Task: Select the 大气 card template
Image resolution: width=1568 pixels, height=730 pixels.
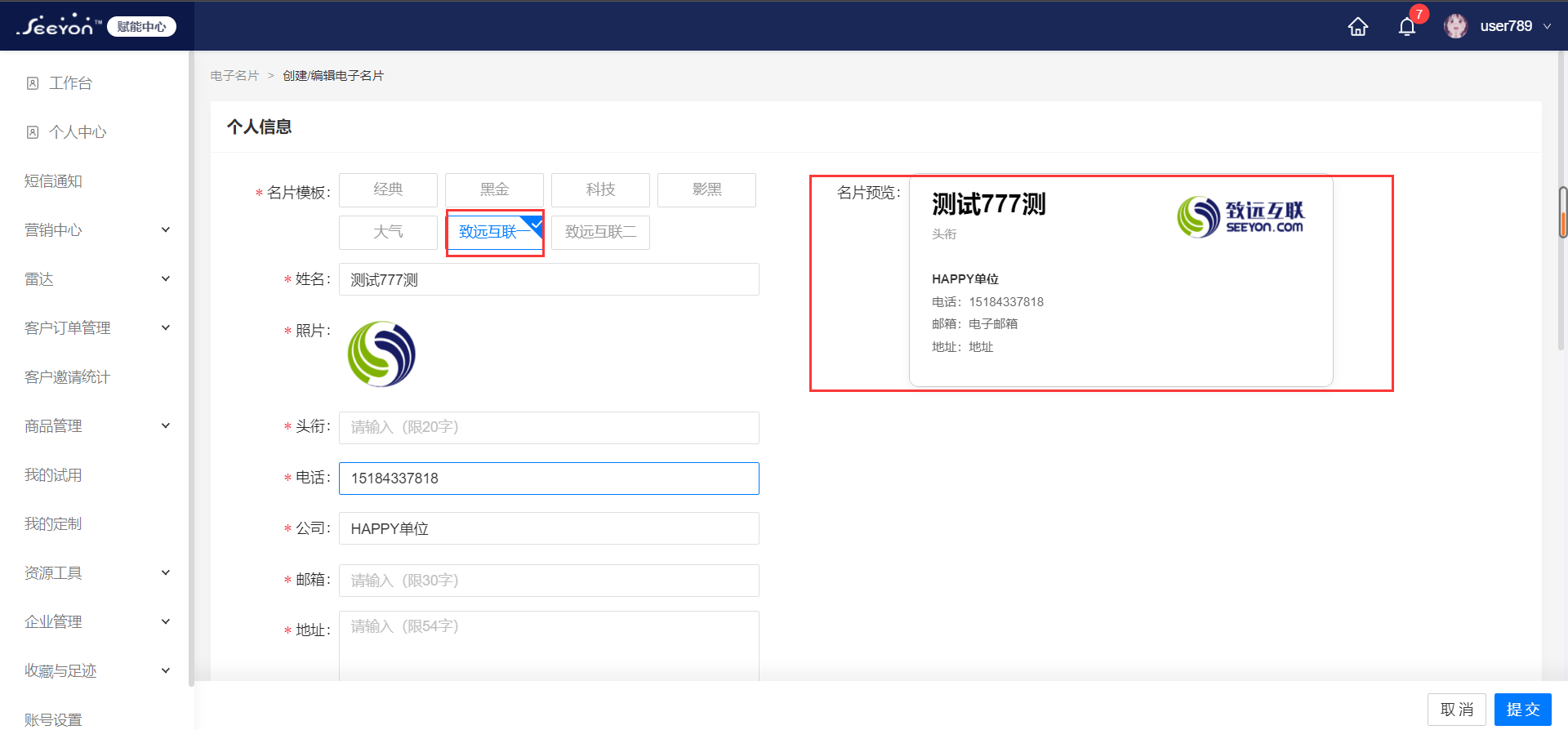Action: coord(388,232)
